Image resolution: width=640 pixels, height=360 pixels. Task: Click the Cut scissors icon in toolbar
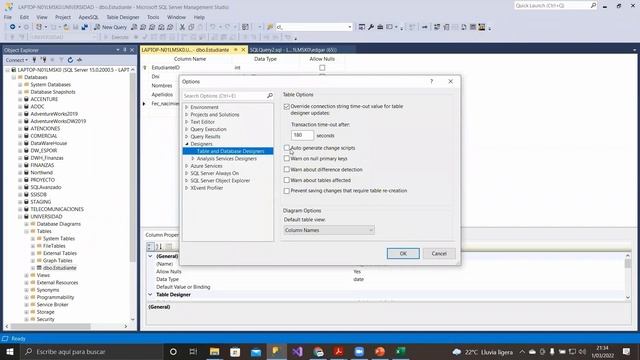tap(182, 27)
